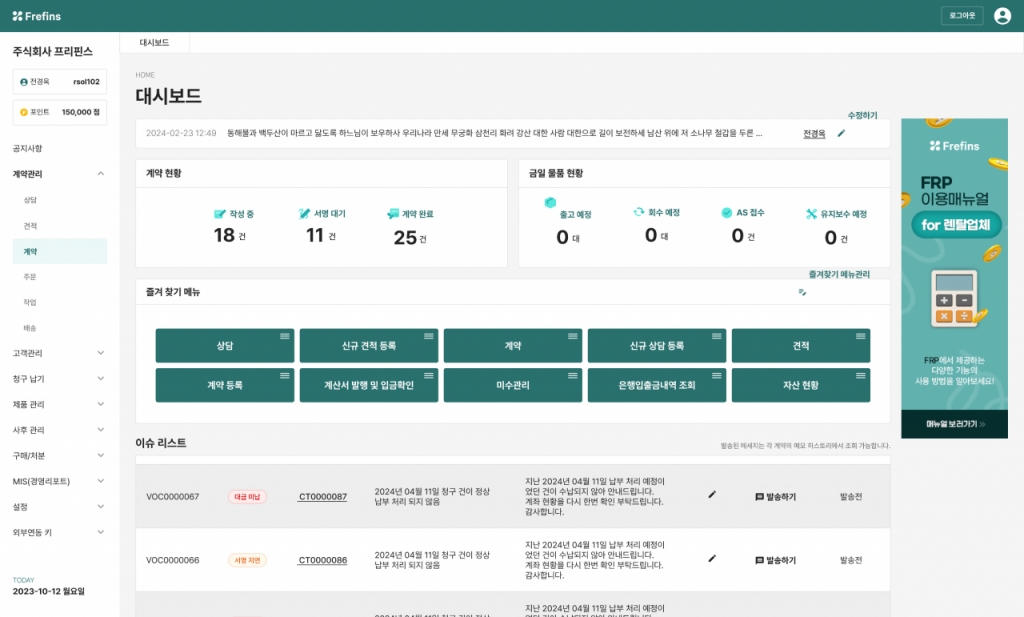Click the user profile avatar icon

click(1002, 16)
